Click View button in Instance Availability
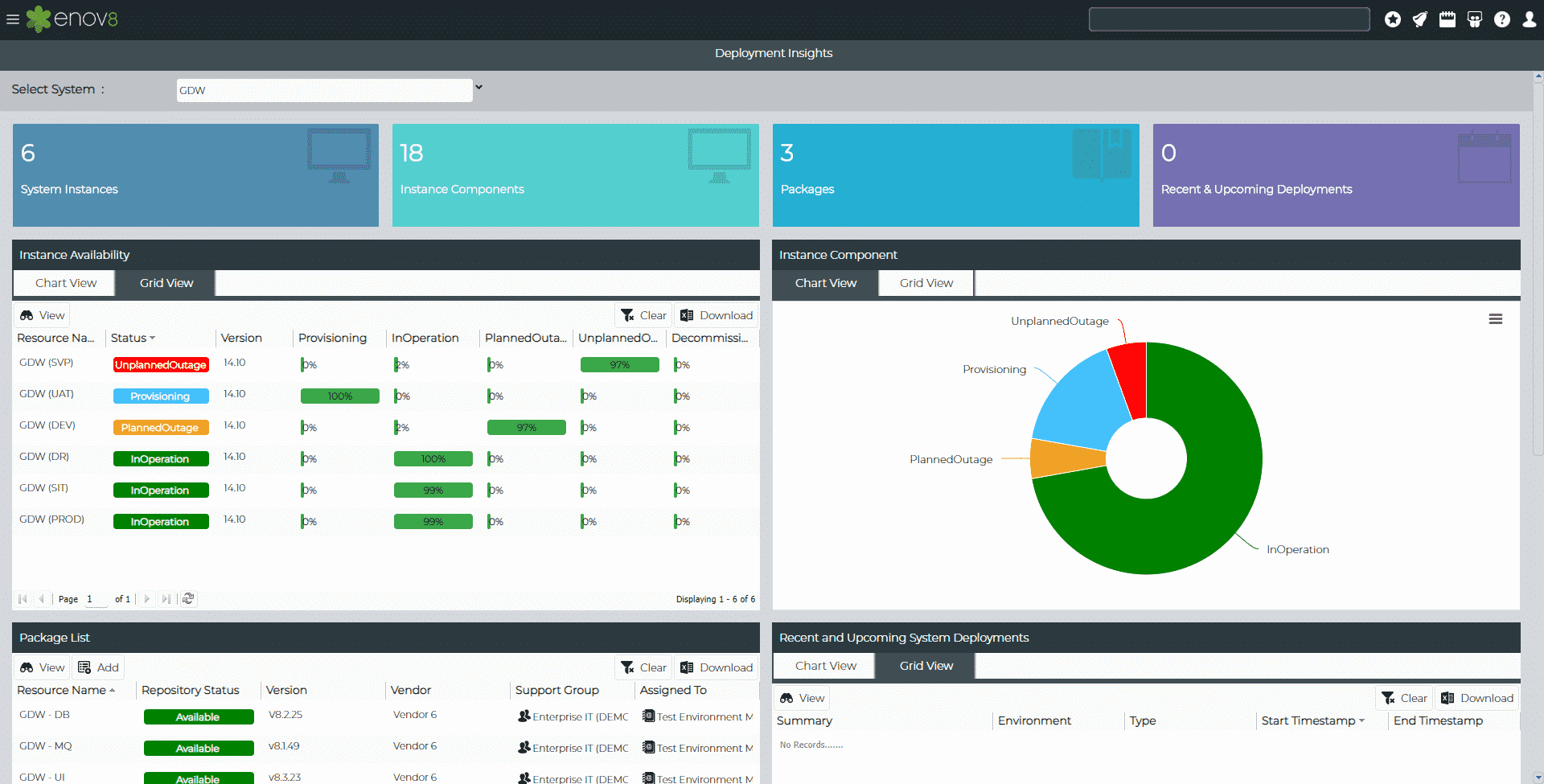Image resolution: width=1544 pixels, height=784 pixels. click(42, 315)
